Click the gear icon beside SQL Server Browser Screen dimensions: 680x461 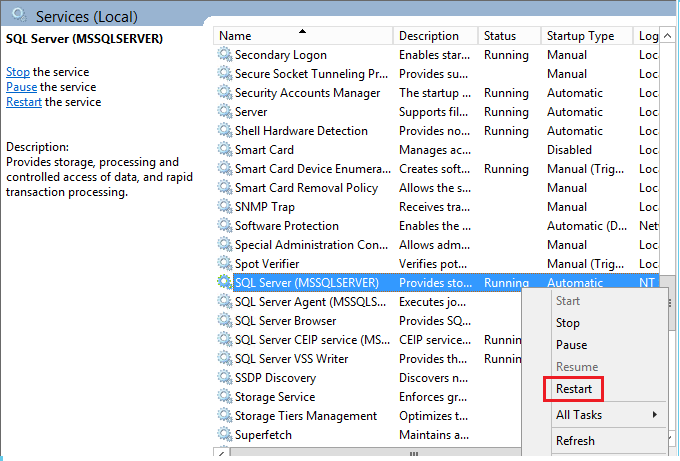click(225, 321)
